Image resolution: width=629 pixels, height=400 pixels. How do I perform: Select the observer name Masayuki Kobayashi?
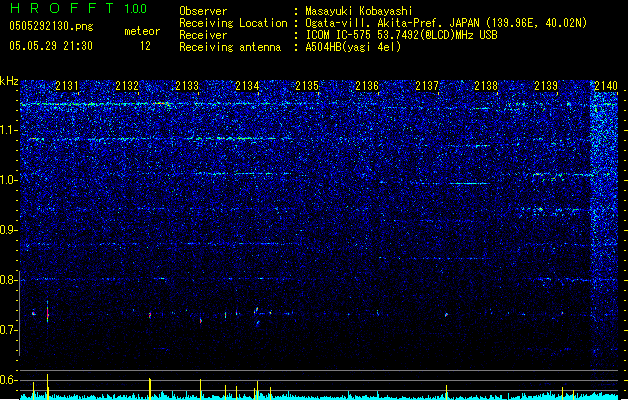(x=359, y=11)
